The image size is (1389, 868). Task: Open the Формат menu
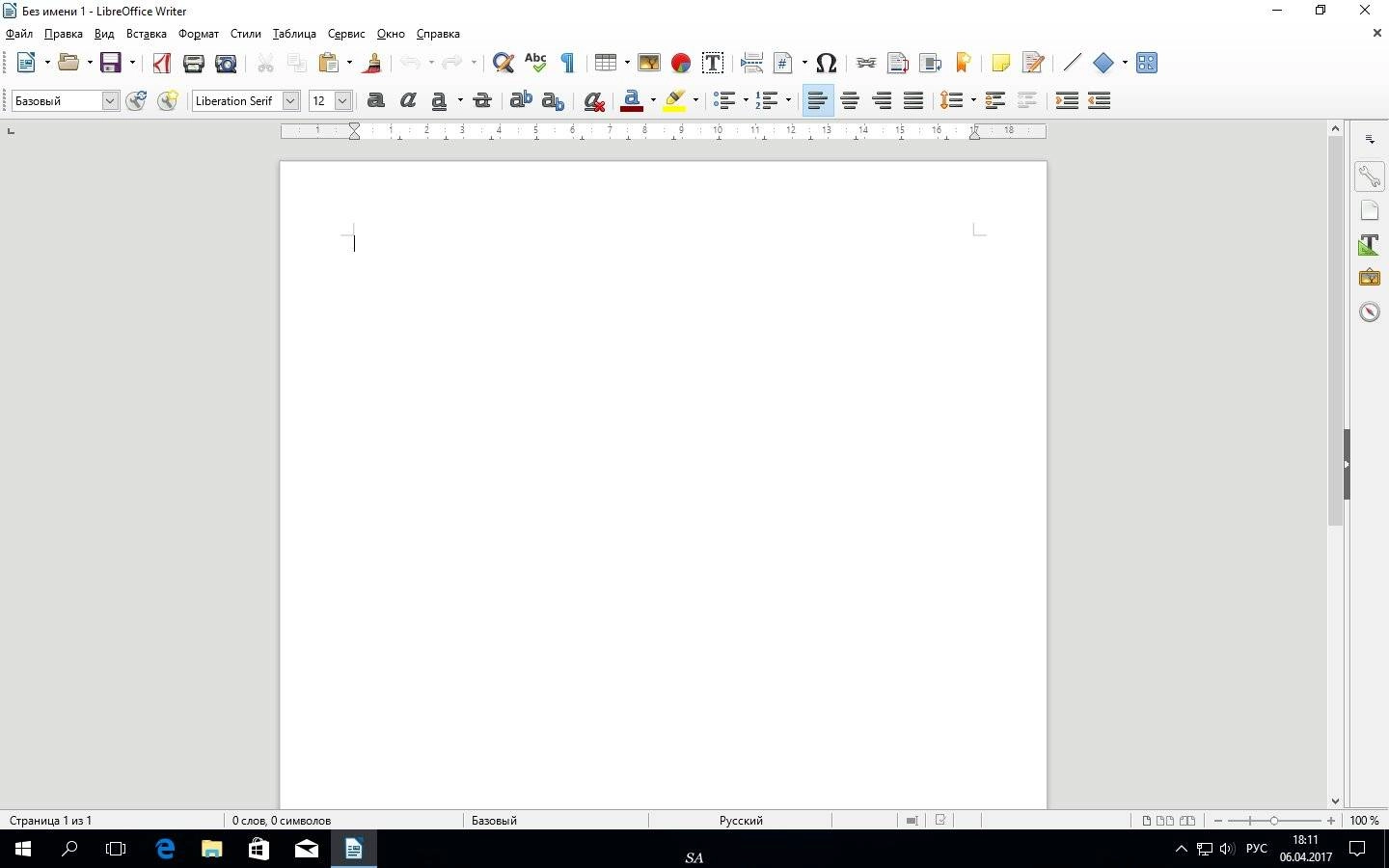click(x=199, y=34)
